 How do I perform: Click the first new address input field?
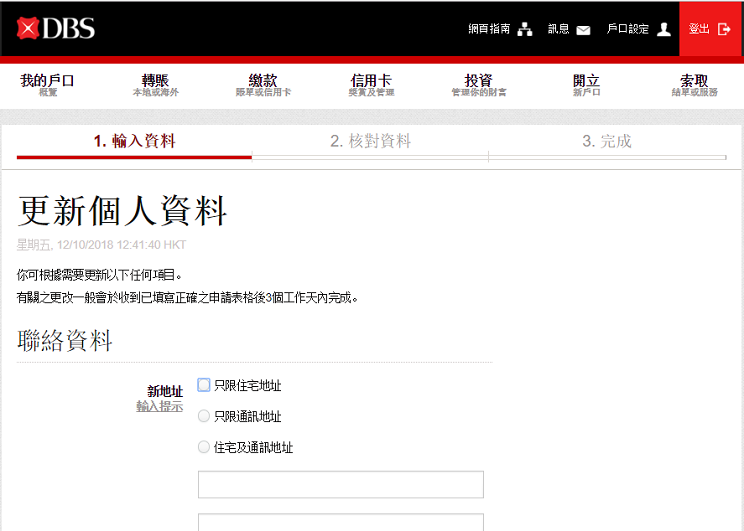click(340, 485)
